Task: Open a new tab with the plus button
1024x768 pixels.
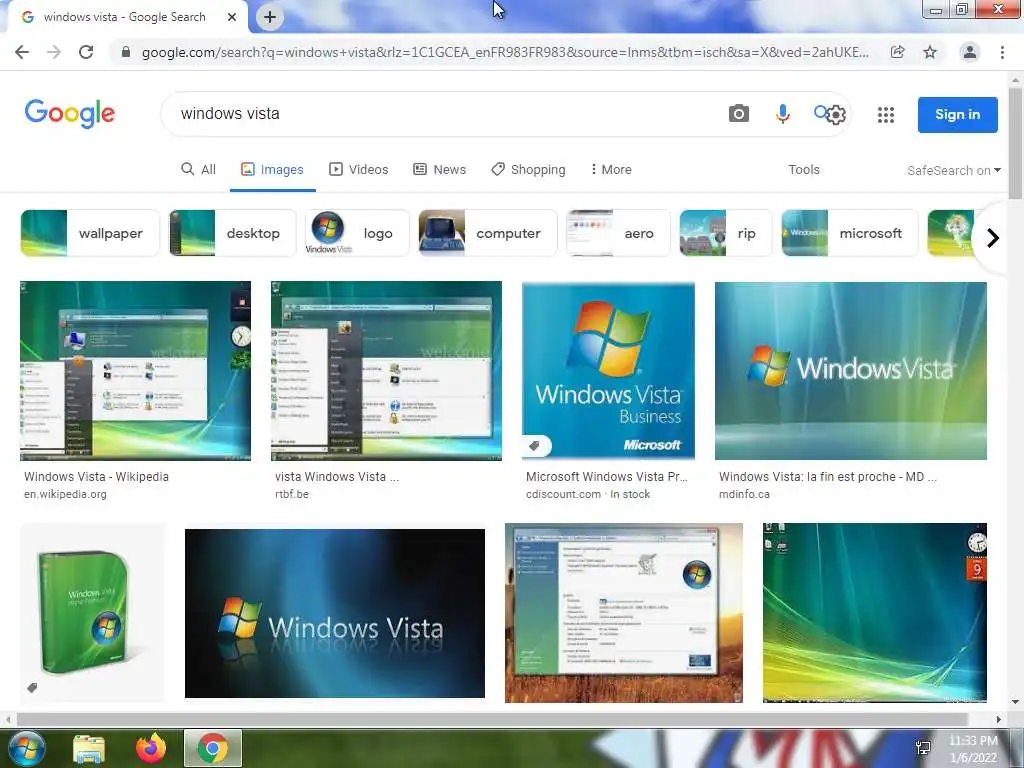Action: (x=270, y=18)
